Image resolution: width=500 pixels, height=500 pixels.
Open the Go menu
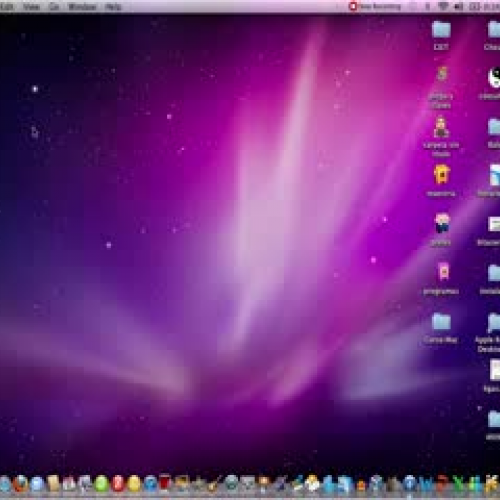tap(54, 7)
